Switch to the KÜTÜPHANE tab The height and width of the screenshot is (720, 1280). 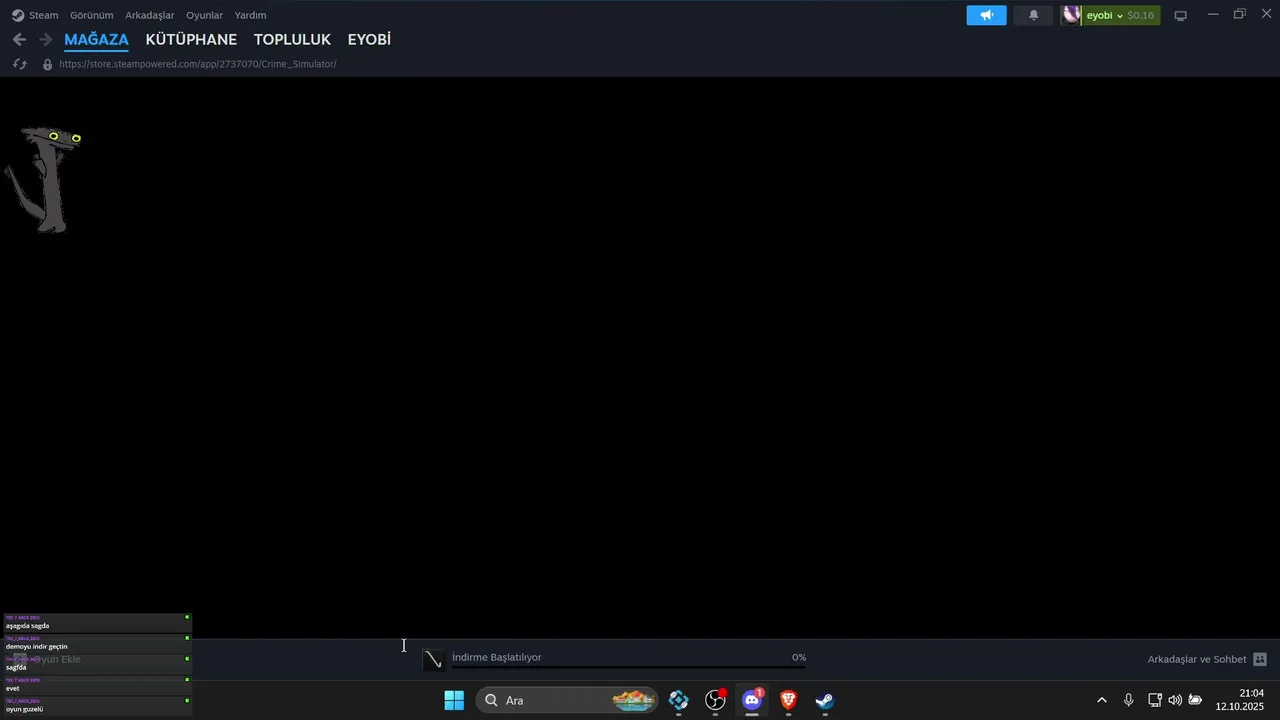coord(191,40)
